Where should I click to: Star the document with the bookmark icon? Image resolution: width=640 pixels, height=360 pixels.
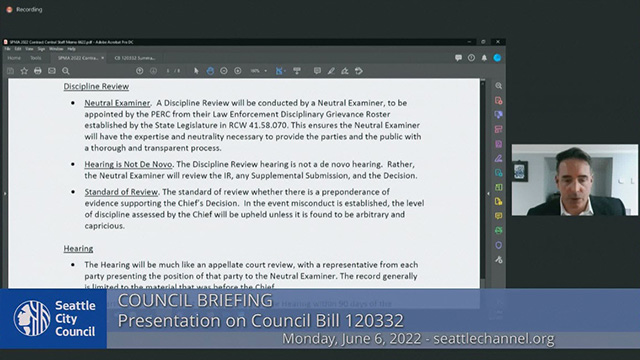[x=24, y=71]
